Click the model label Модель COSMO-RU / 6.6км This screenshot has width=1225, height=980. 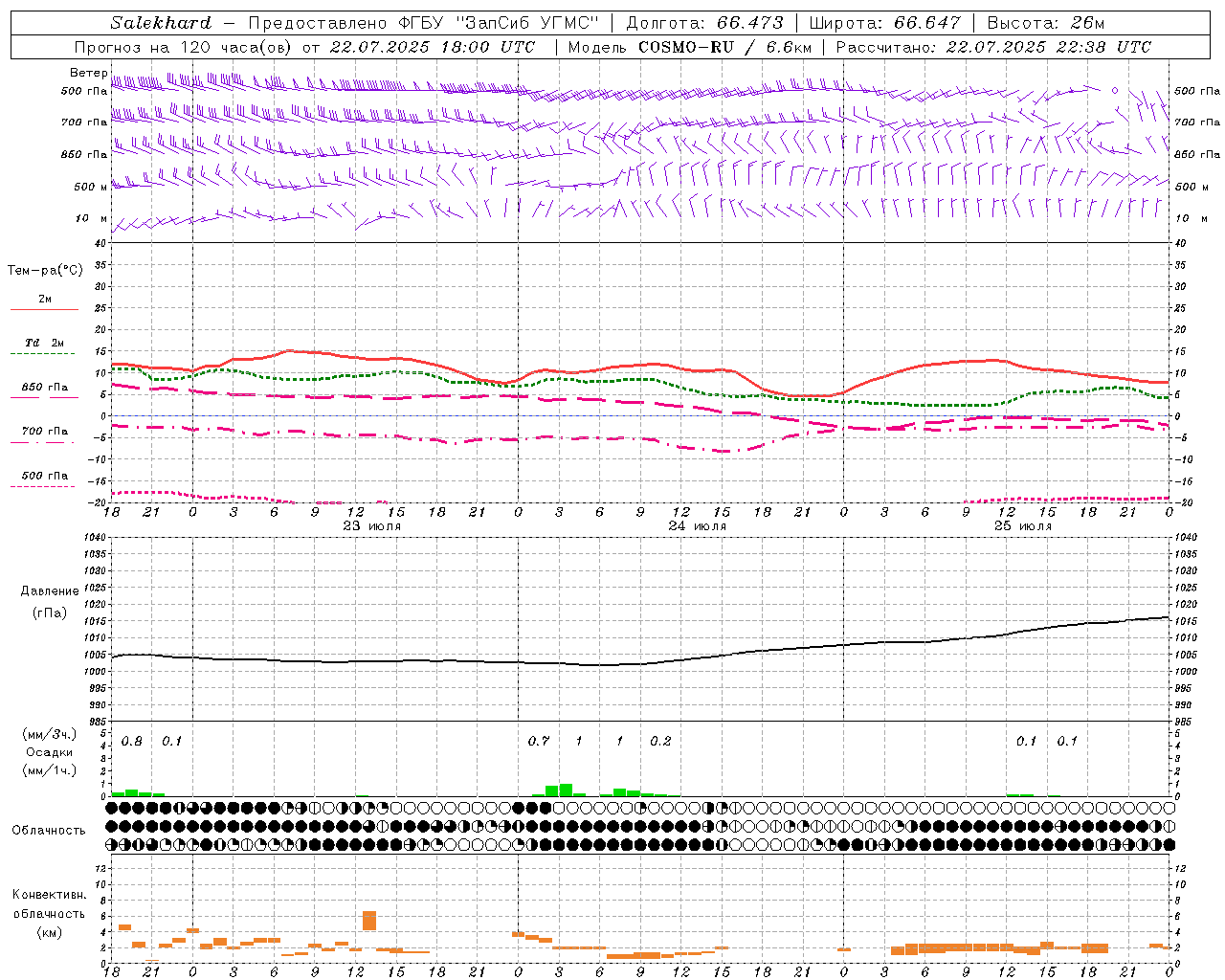pyautogui.click(x=689, y=47)
